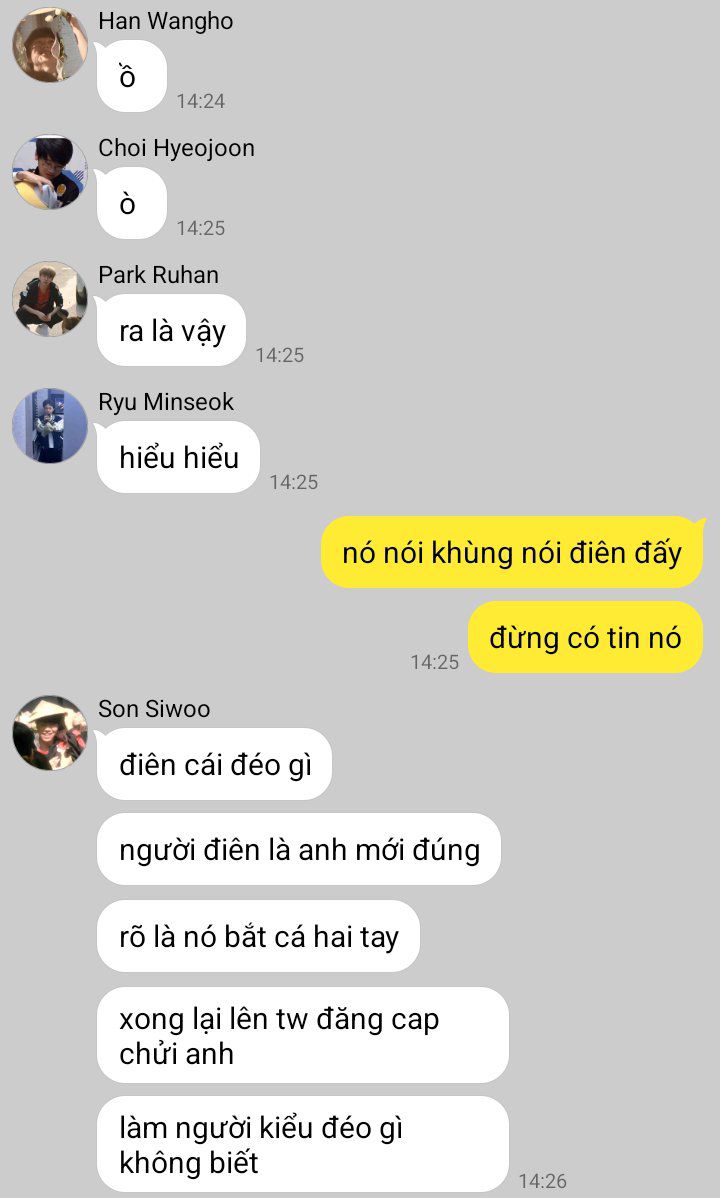This screenshot has height=1198, width=720.
Task: Select message "rõ là nó bắt cá hai tay"
Action: click(258, 937)
